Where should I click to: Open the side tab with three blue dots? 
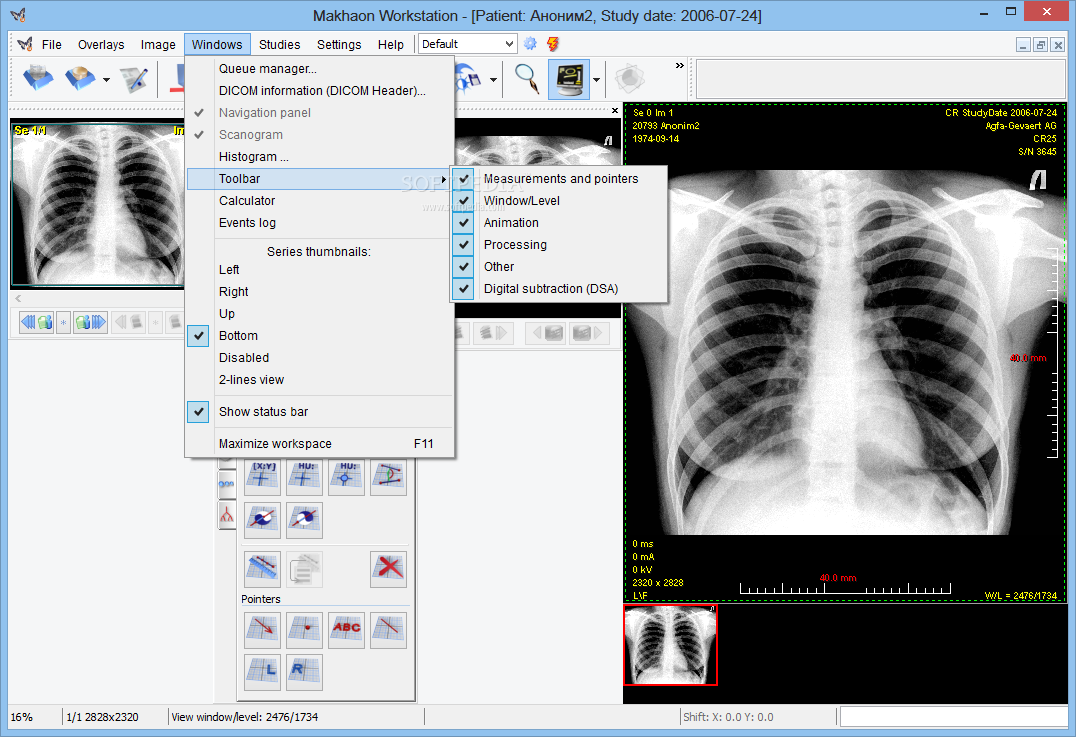[x=226, y=483]
